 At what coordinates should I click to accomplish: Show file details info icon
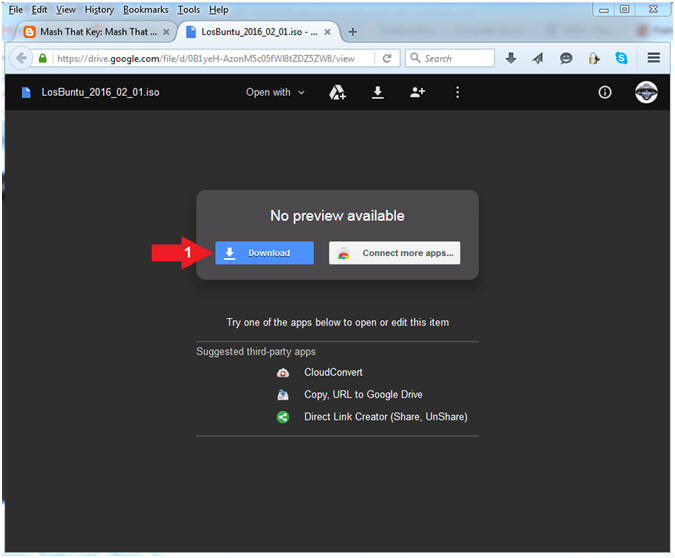pos(605,92)
